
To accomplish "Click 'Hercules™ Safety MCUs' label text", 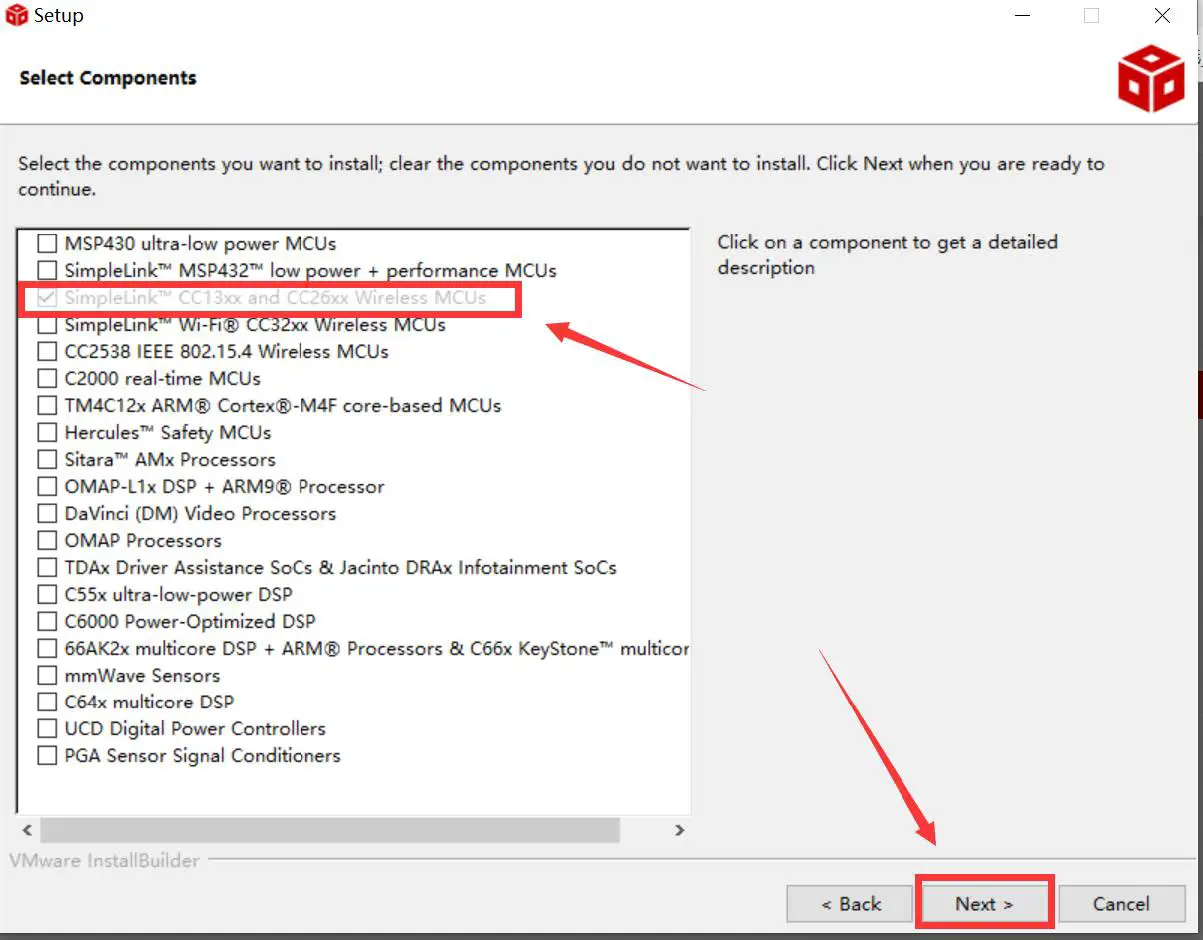I will click(168, 432).
